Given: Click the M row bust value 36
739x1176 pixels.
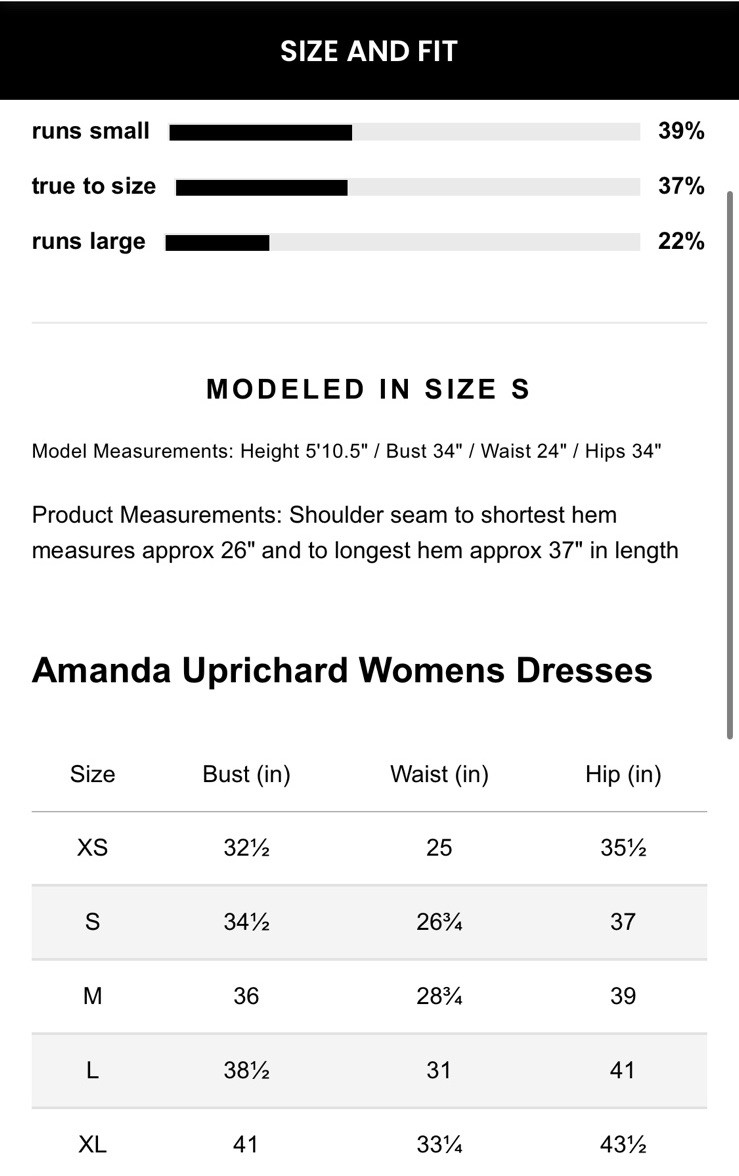Looking at the screenshot, I should tap(246, 996).
